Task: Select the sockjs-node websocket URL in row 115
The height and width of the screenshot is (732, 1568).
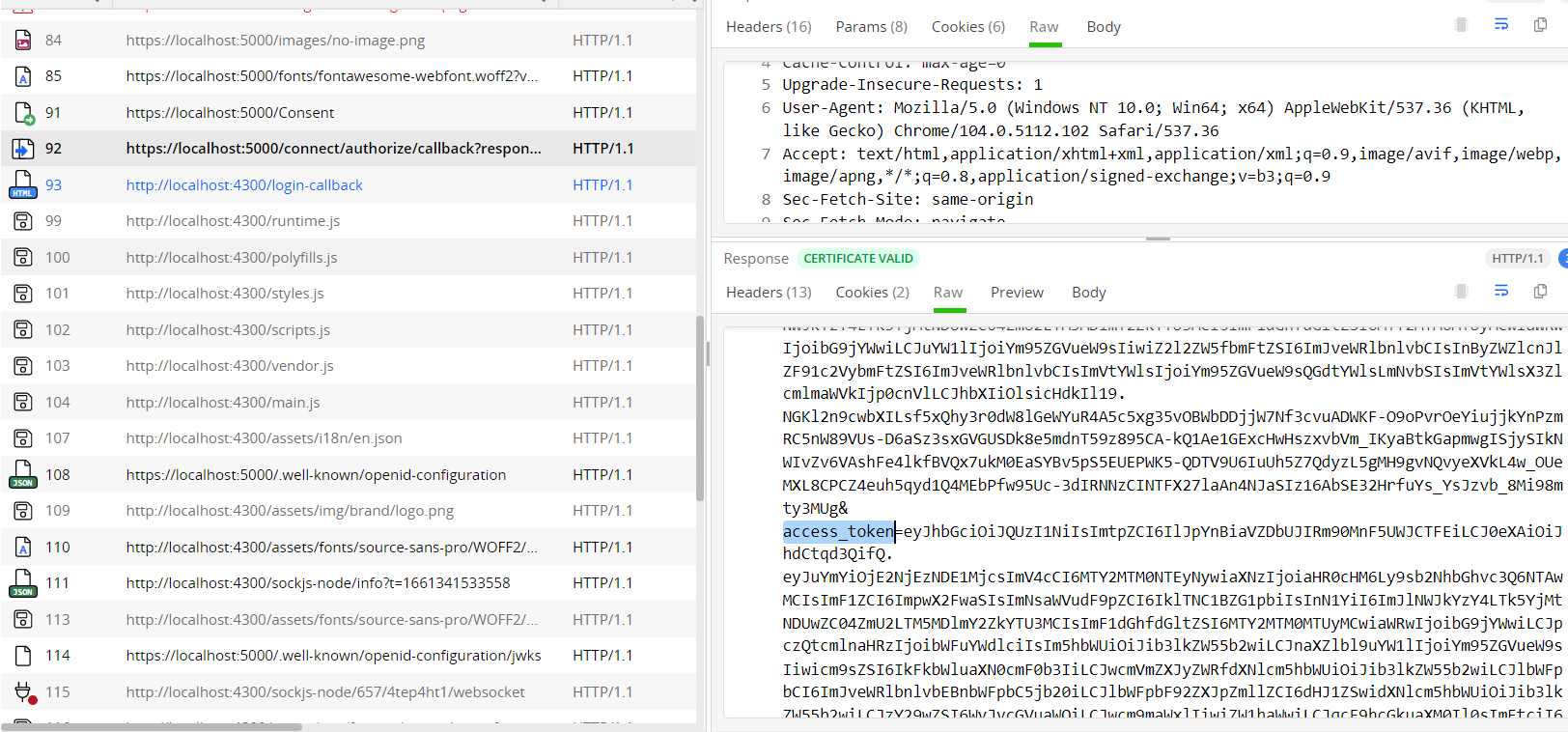Action: pos(325,692)
